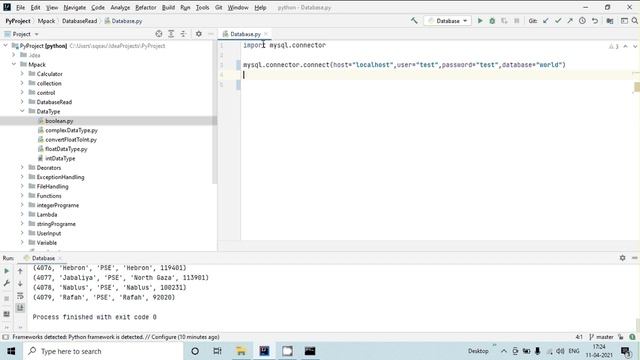Click the Git commit checkmark icon

coord(558,21)
